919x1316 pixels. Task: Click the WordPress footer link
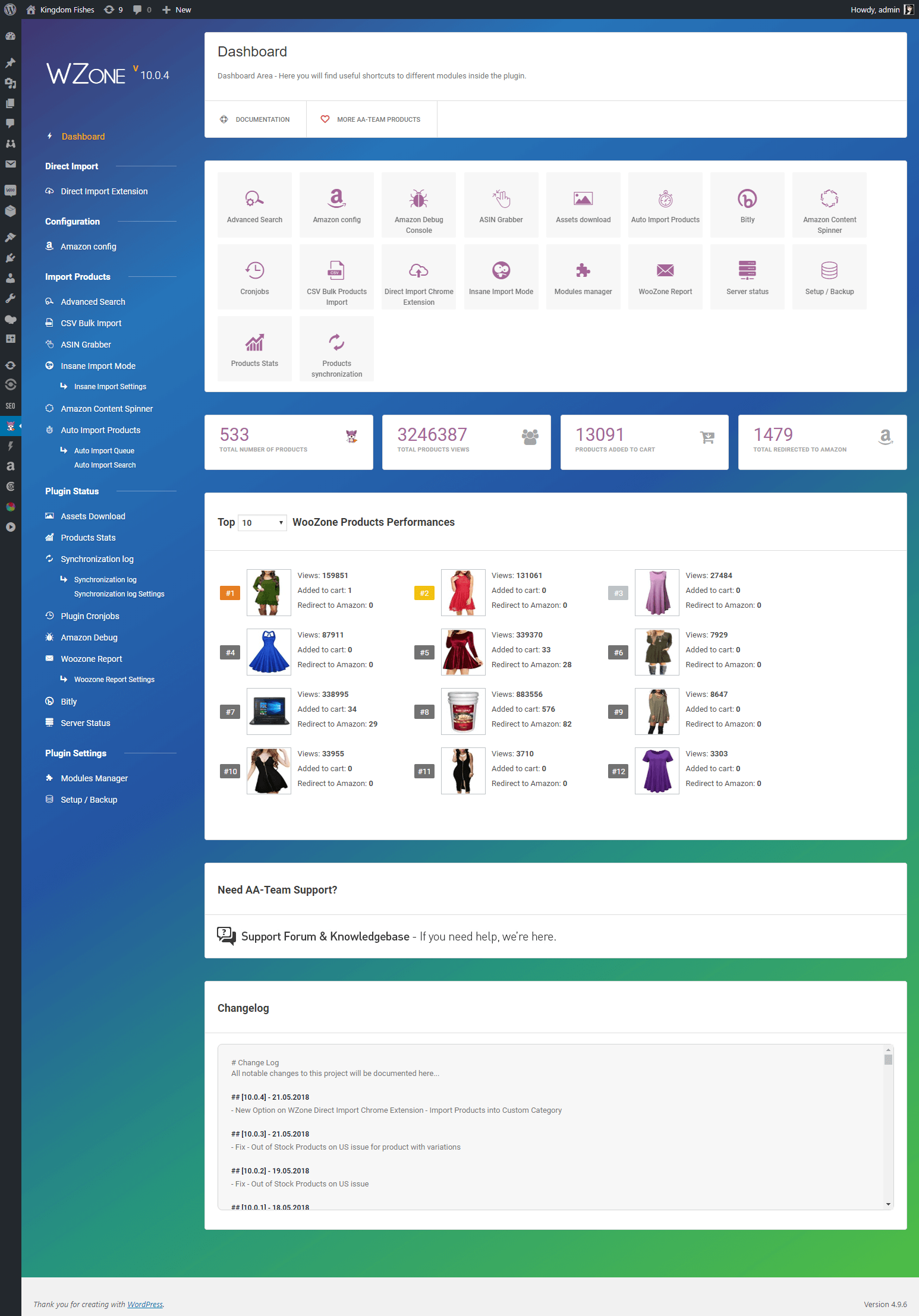click(145, 1304)
